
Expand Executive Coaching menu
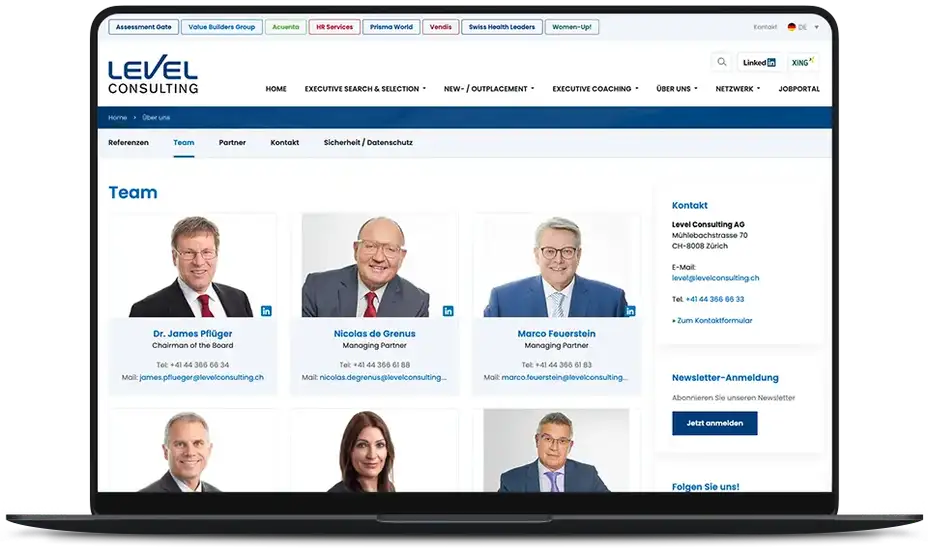point(595,89)
